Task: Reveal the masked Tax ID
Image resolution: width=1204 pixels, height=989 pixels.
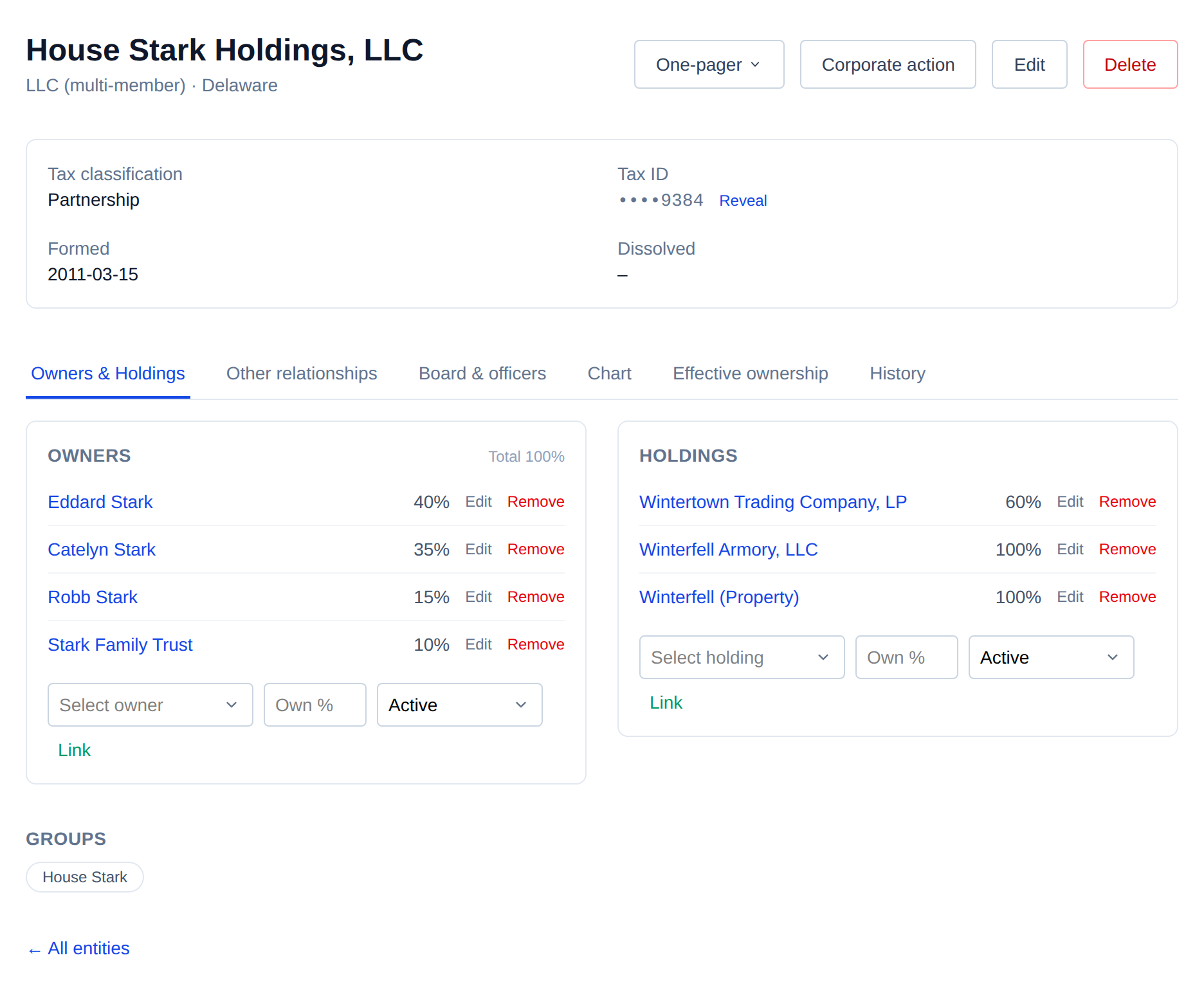Action: tap(743, 201)
